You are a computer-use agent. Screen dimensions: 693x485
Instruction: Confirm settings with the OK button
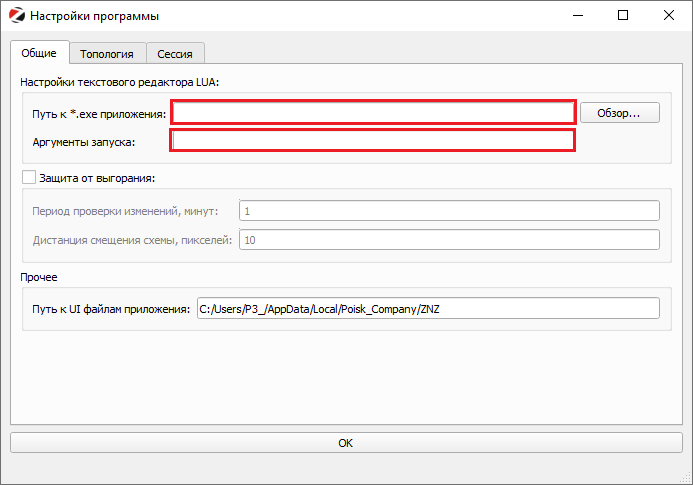tap(346, 442)
